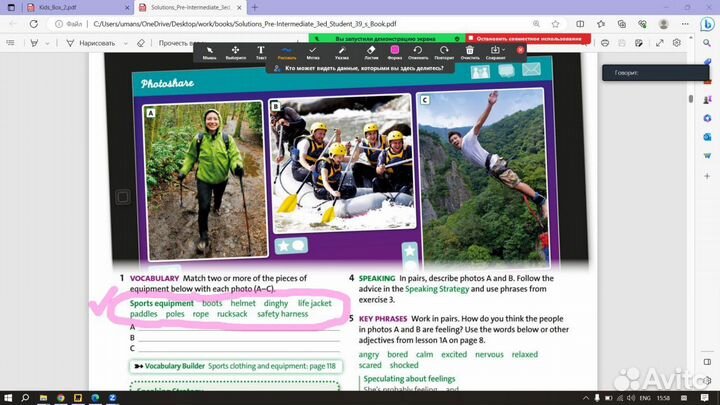
Task: Choose the Stamp (checkmark) annotation tool
Action: (x=313, y=52)
